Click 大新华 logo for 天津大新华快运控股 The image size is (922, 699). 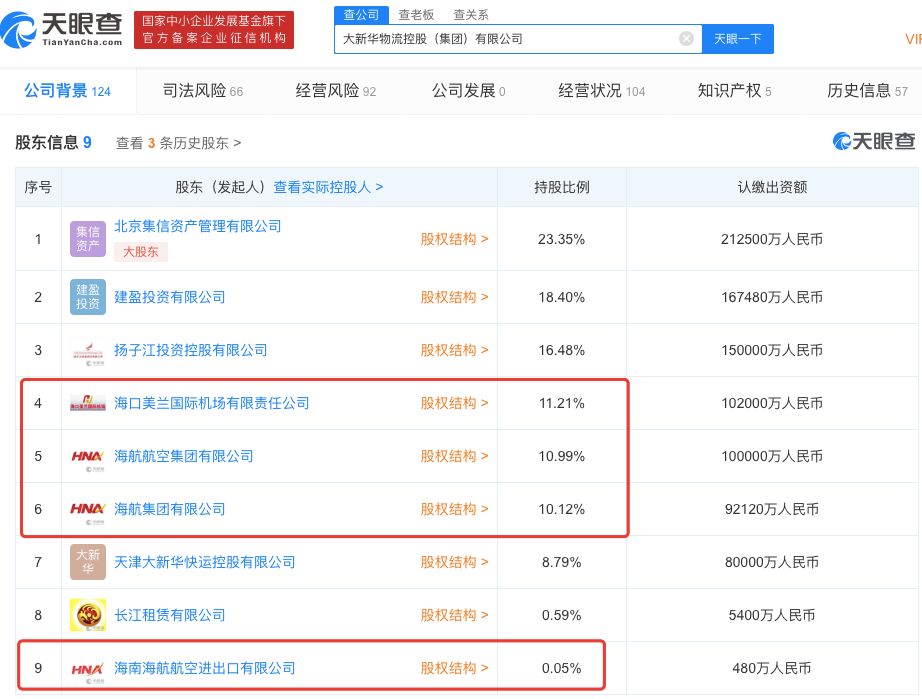88,562
